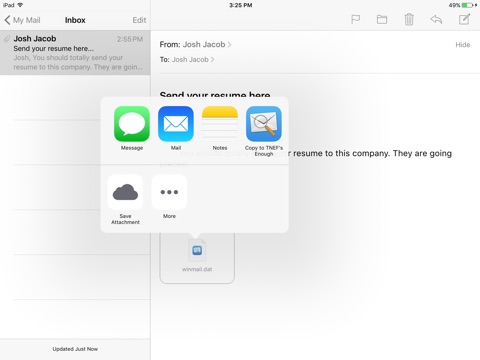Hide the message header details
Image resolution: width=480 pixels, height=360 pixels.
coord(463,45)
